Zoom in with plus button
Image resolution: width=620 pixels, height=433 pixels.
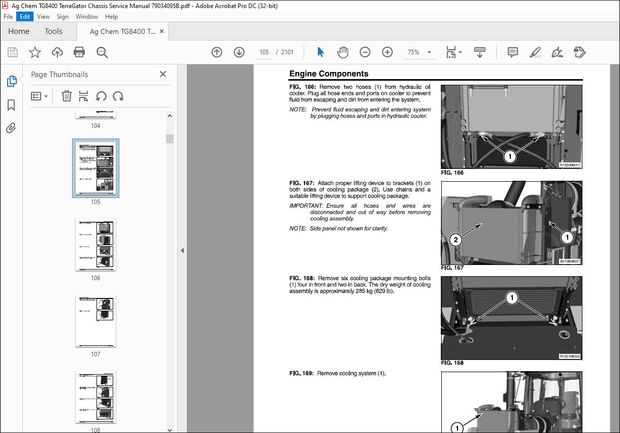387,52
